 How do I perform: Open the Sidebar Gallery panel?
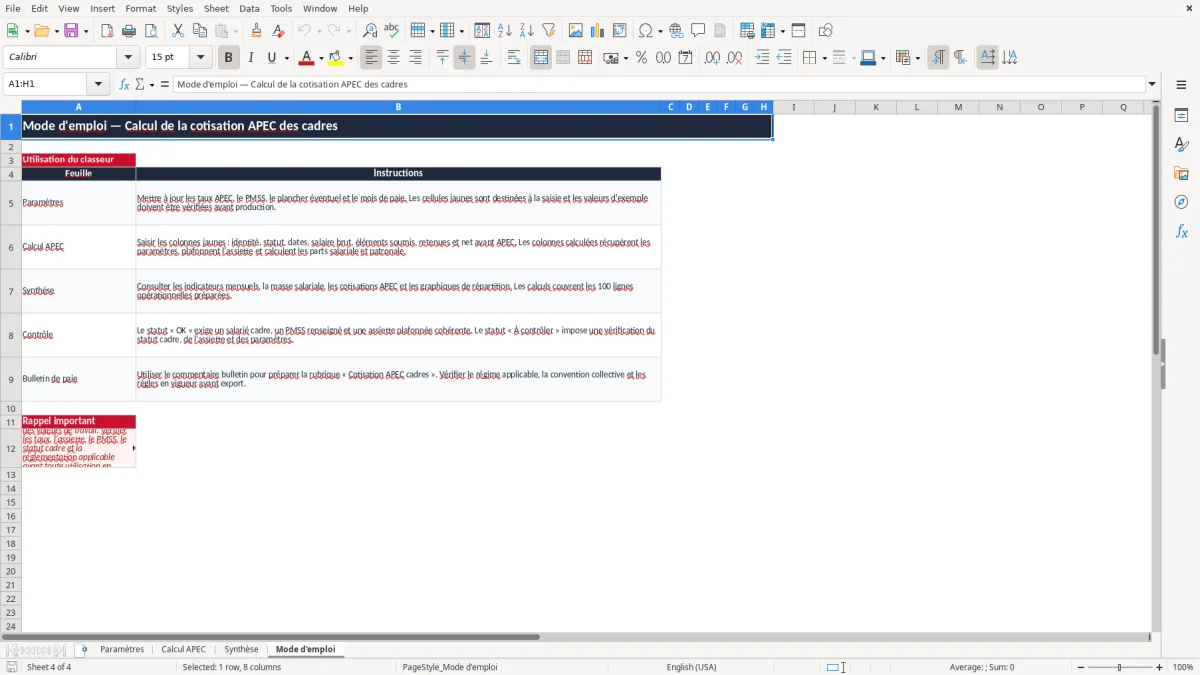click(1181, 173)
